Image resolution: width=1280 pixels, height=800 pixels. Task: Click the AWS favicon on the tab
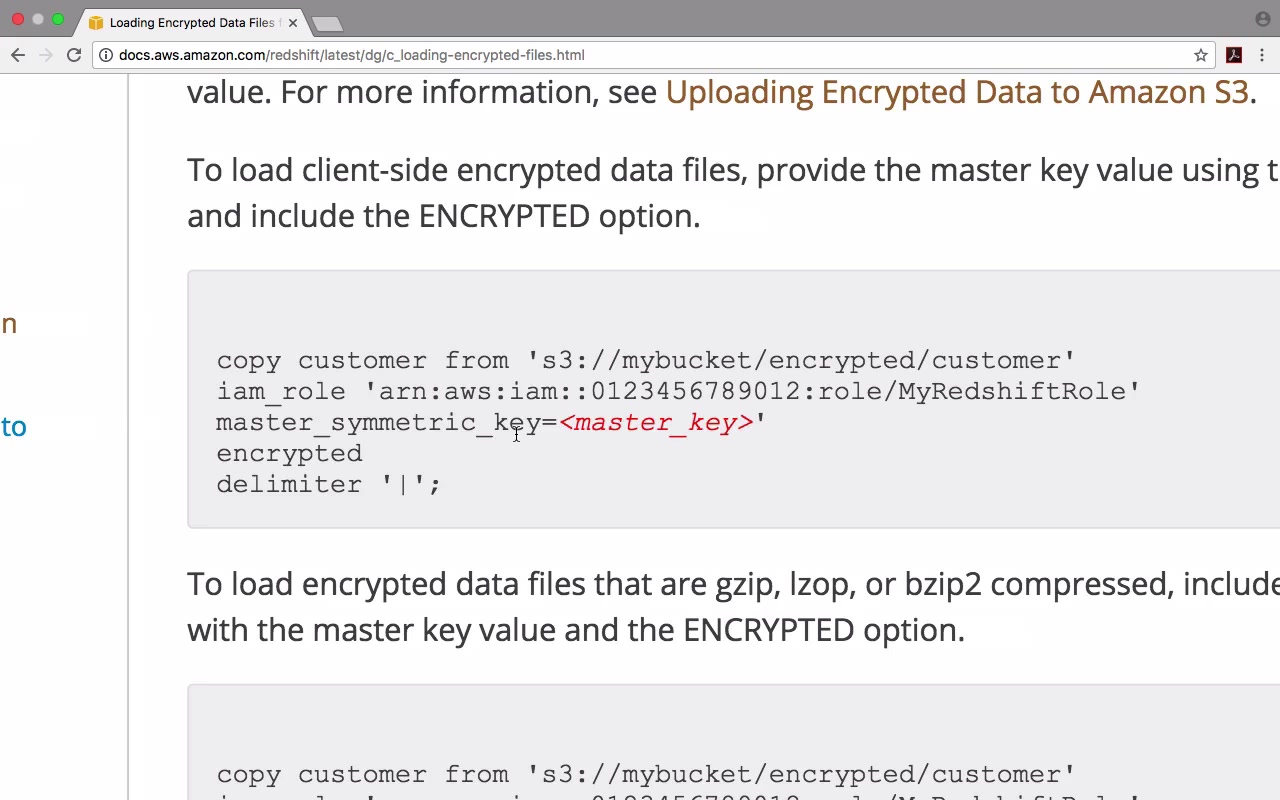pos(96,22)
